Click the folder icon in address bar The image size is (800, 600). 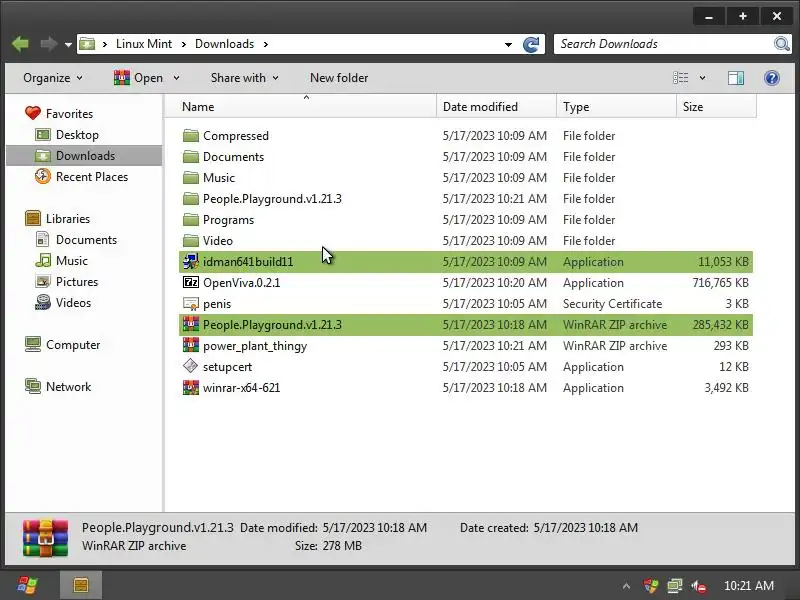[87, 44]
